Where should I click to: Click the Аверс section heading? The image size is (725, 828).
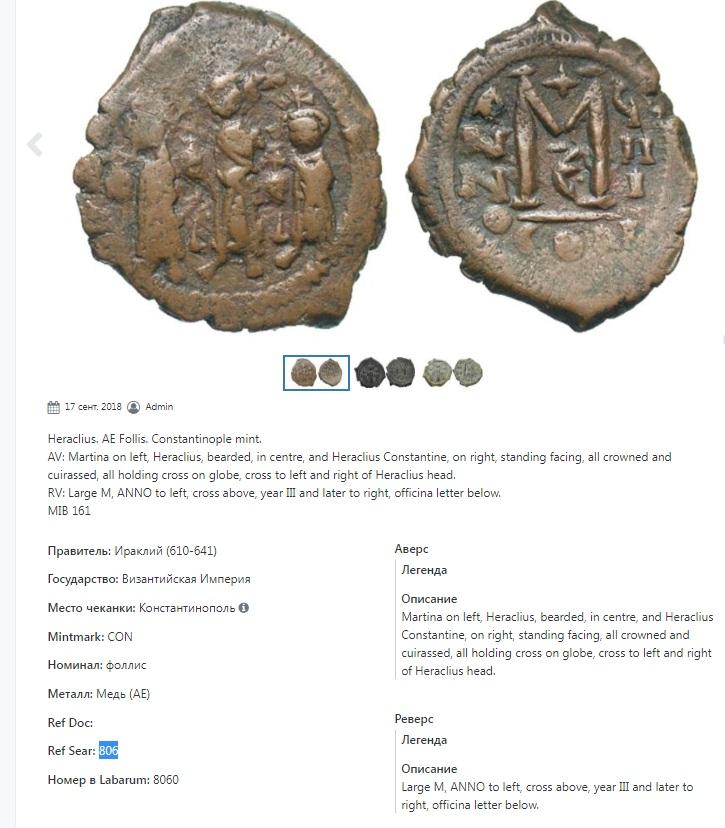[411, 549]
